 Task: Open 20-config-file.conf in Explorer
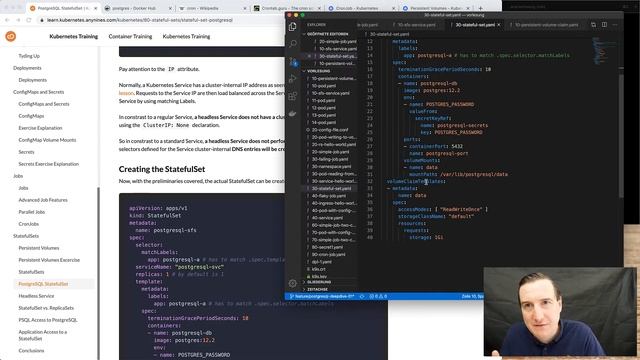[330, 130]
